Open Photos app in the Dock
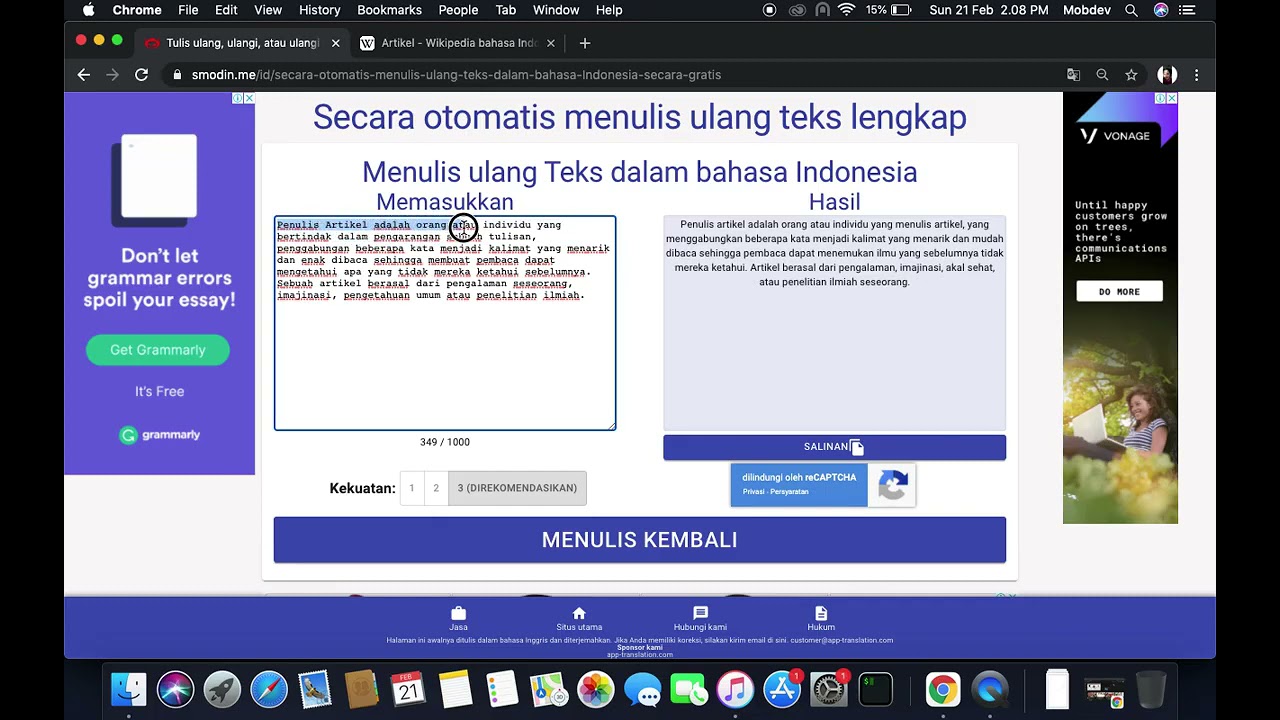1280x720 pixels. pyautogui.click(x=595, y=690)
